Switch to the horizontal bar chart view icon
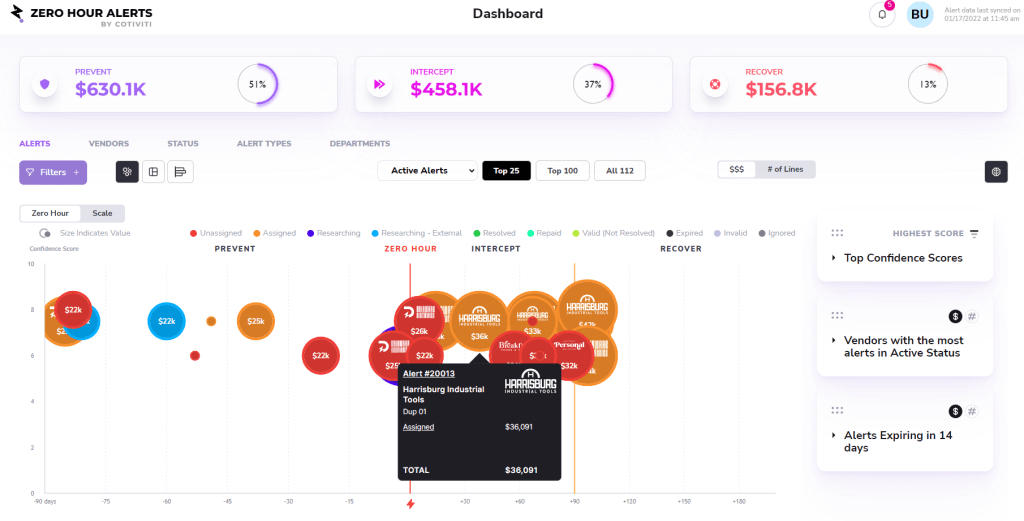1024x521 pixels. click(x=180, y=172)
